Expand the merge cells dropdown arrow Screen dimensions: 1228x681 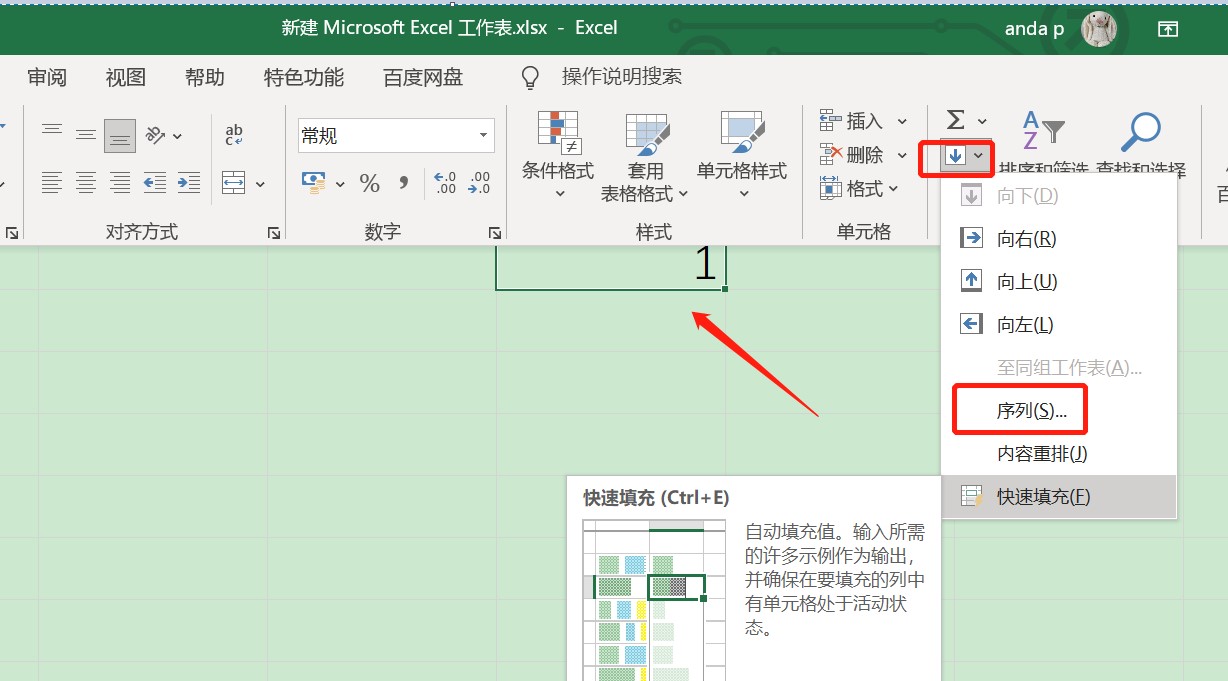(261, 184)
